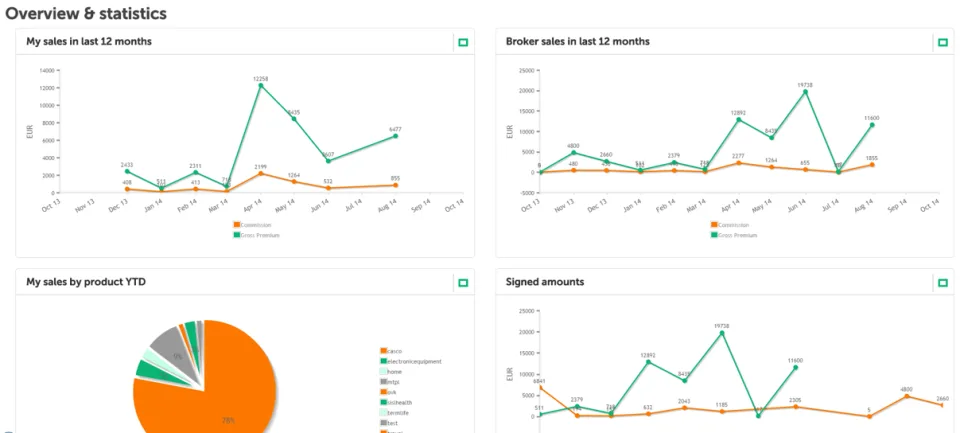Toggle Commission series in My sales legend
960x433 pixels.
tap(252, 225)
